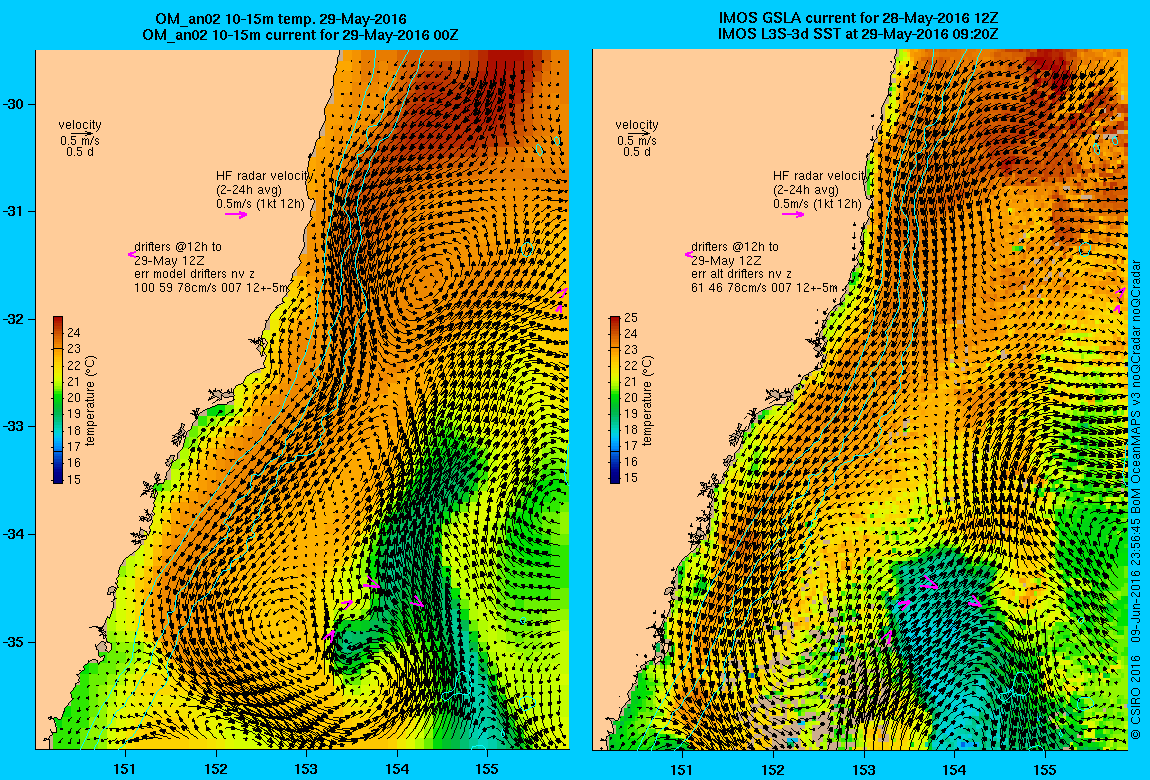This screenshot has height=780, width=1150.
Task: Click '0.5m/s (1kt 12h)' in left panel
Action: 260,204
